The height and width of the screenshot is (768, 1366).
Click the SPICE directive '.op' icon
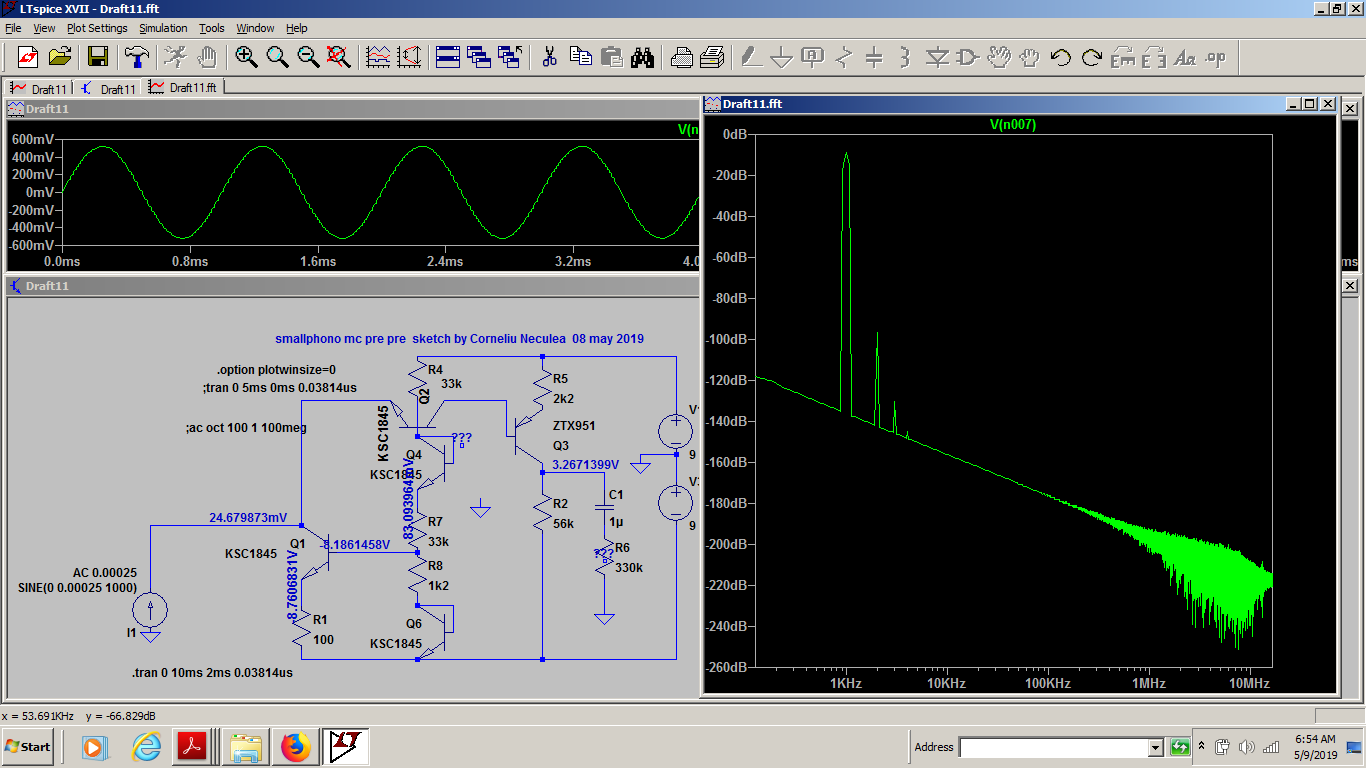(x=1216, y=57)
